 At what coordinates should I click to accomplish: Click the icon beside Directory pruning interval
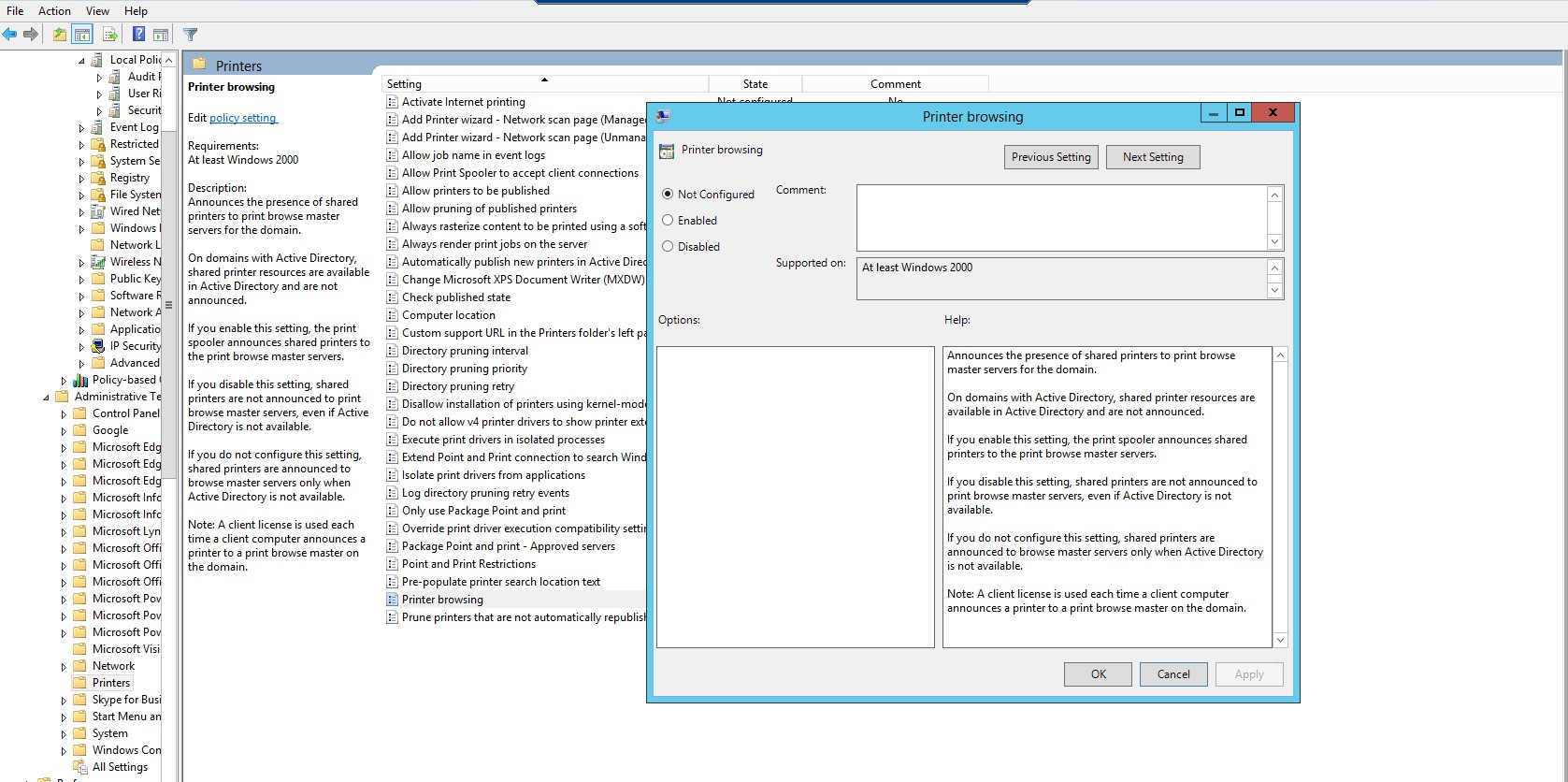coord(393,351)
